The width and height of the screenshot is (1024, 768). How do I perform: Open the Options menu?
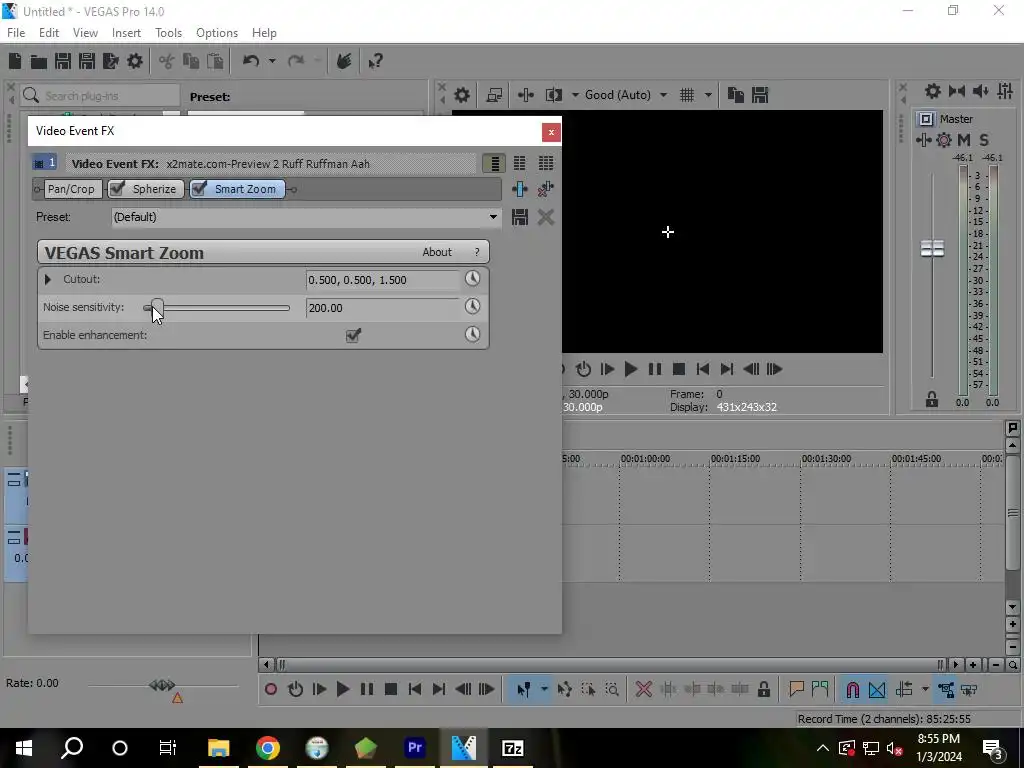(217, 33)
